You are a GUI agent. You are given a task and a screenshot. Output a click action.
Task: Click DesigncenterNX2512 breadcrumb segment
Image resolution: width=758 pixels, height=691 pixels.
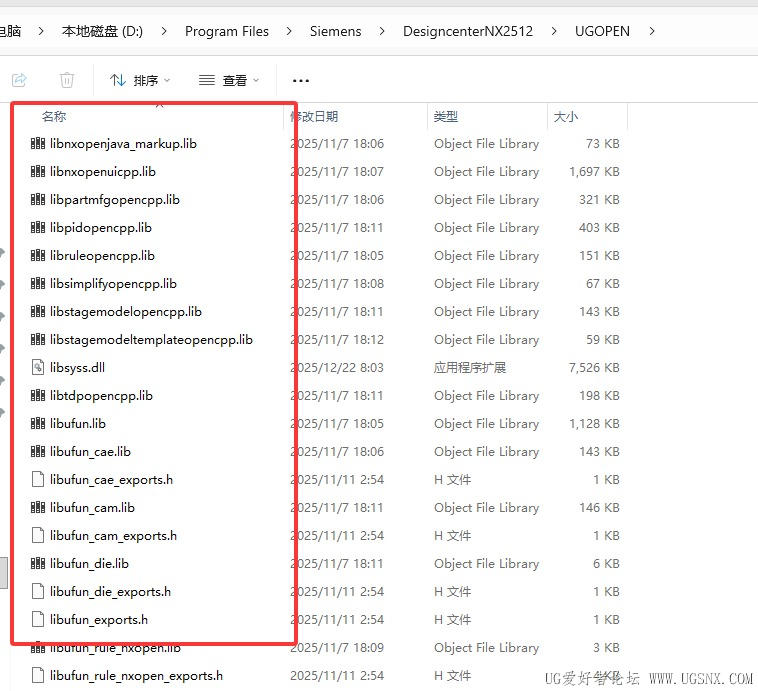(x=467, y=31)
